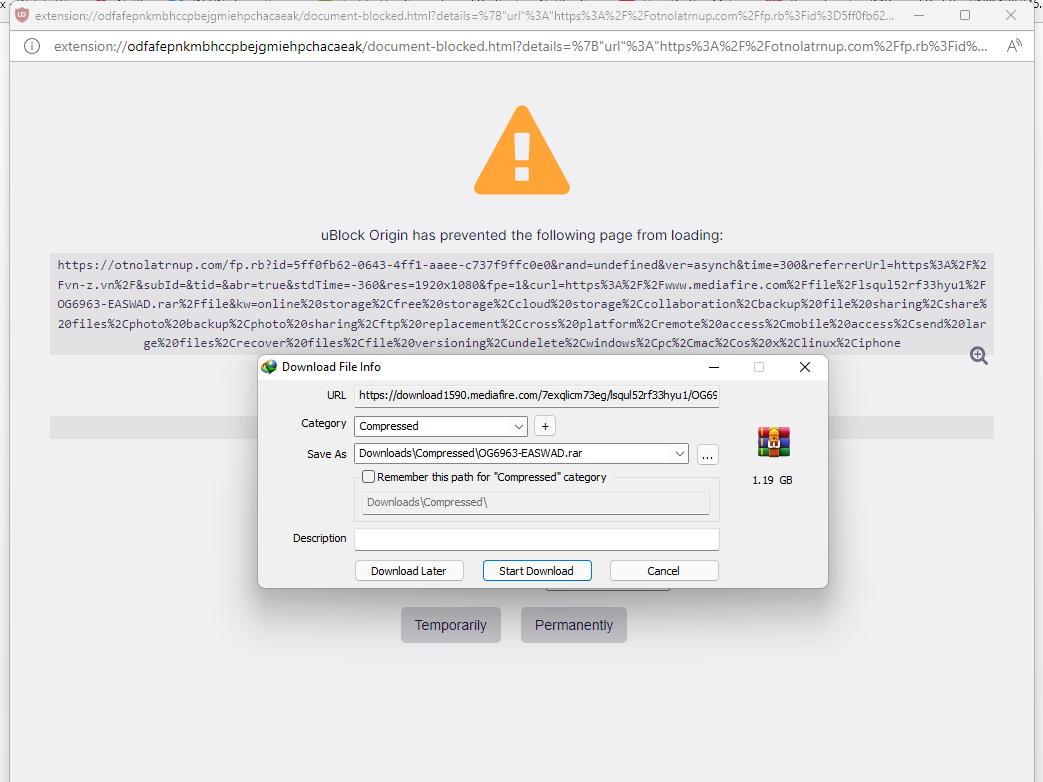Click the orange warning triangle icon
The height and width of the screenshot is (782, 1043).
click(522, 150)
